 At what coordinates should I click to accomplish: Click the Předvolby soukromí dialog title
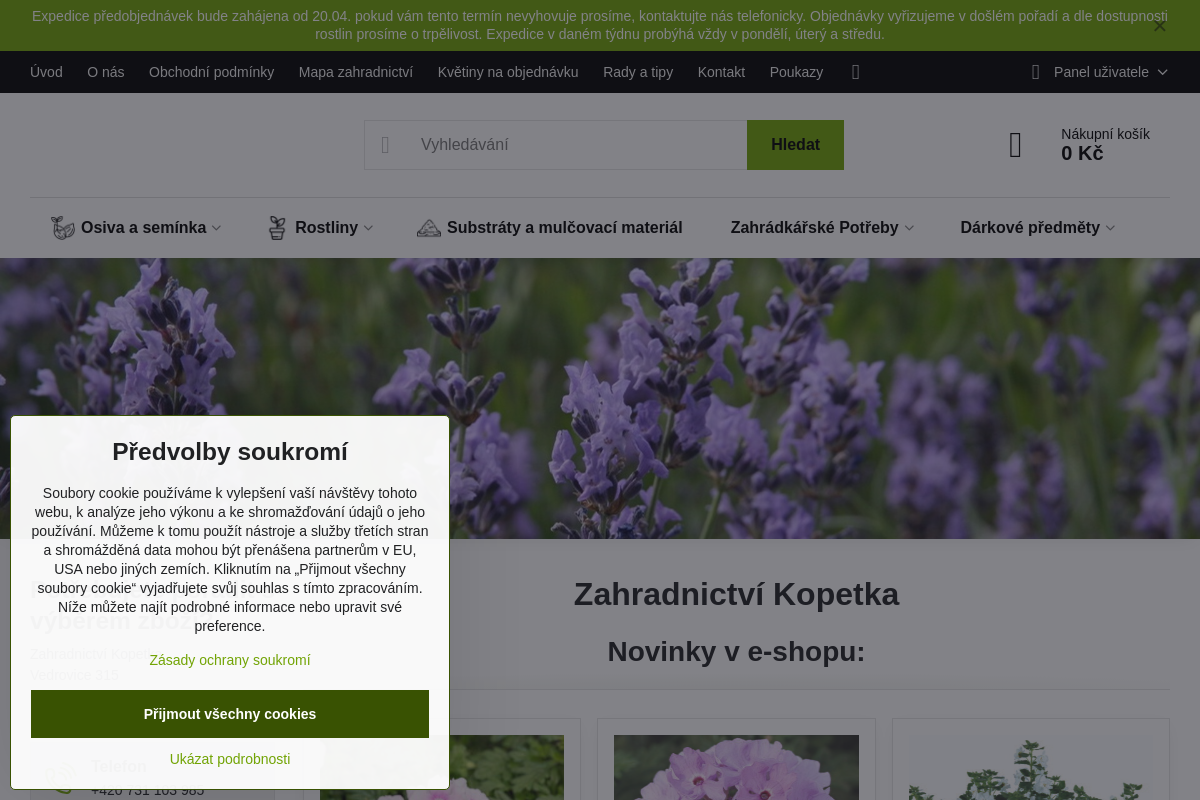pyautogui.click(x=230, y=451)
